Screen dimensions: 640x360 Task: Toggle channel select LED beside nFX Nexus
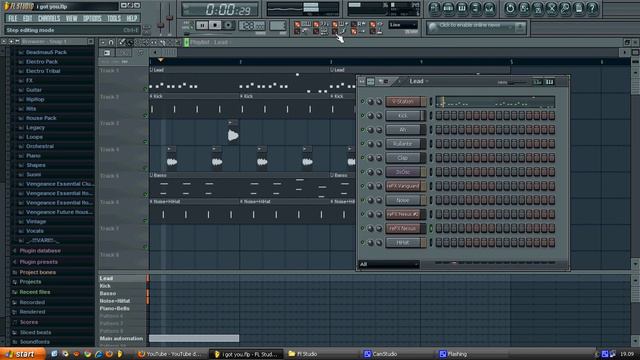431,228
